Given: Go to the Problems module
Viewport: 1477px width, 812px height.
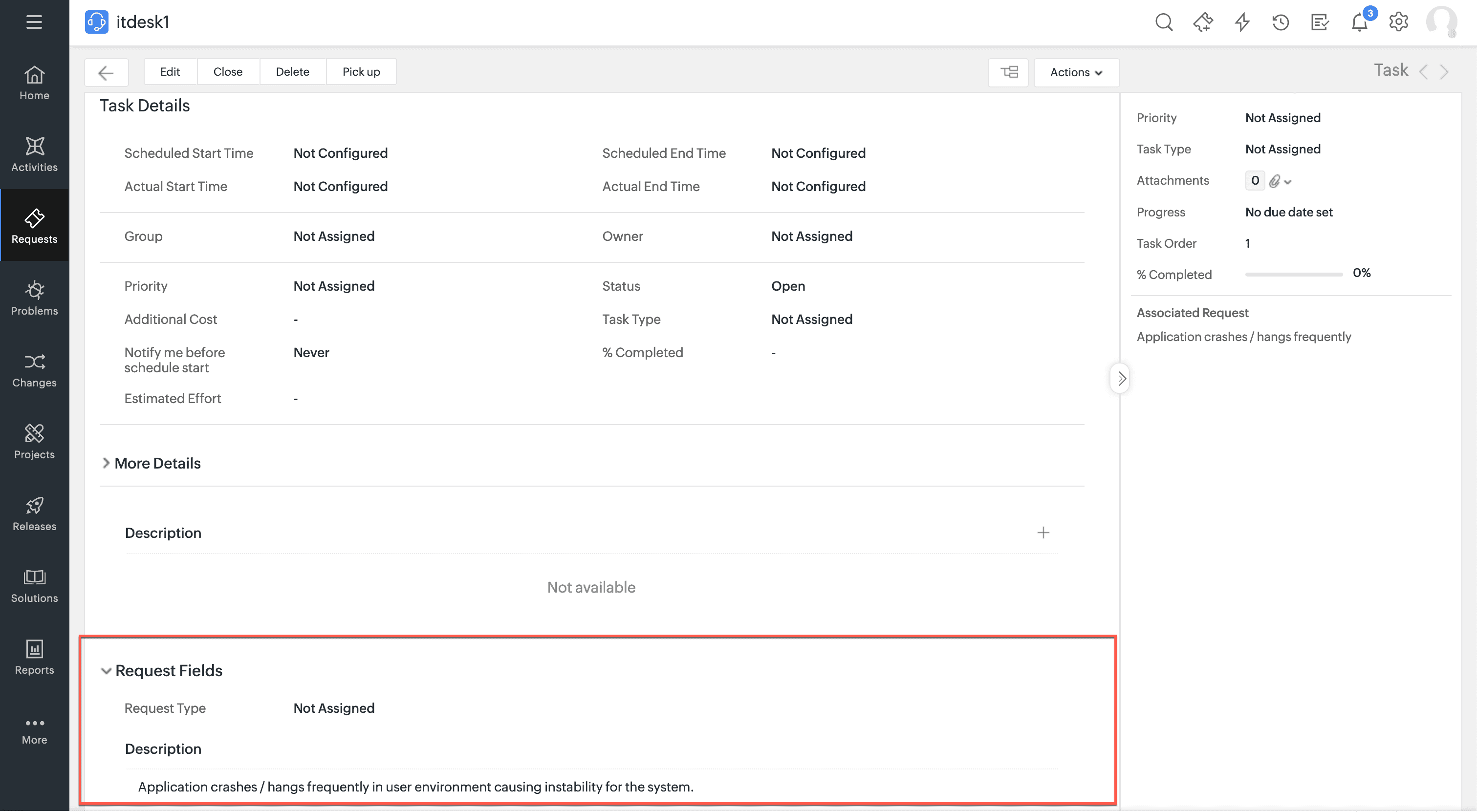Looking at the screenshot, I should coord(34,298).
